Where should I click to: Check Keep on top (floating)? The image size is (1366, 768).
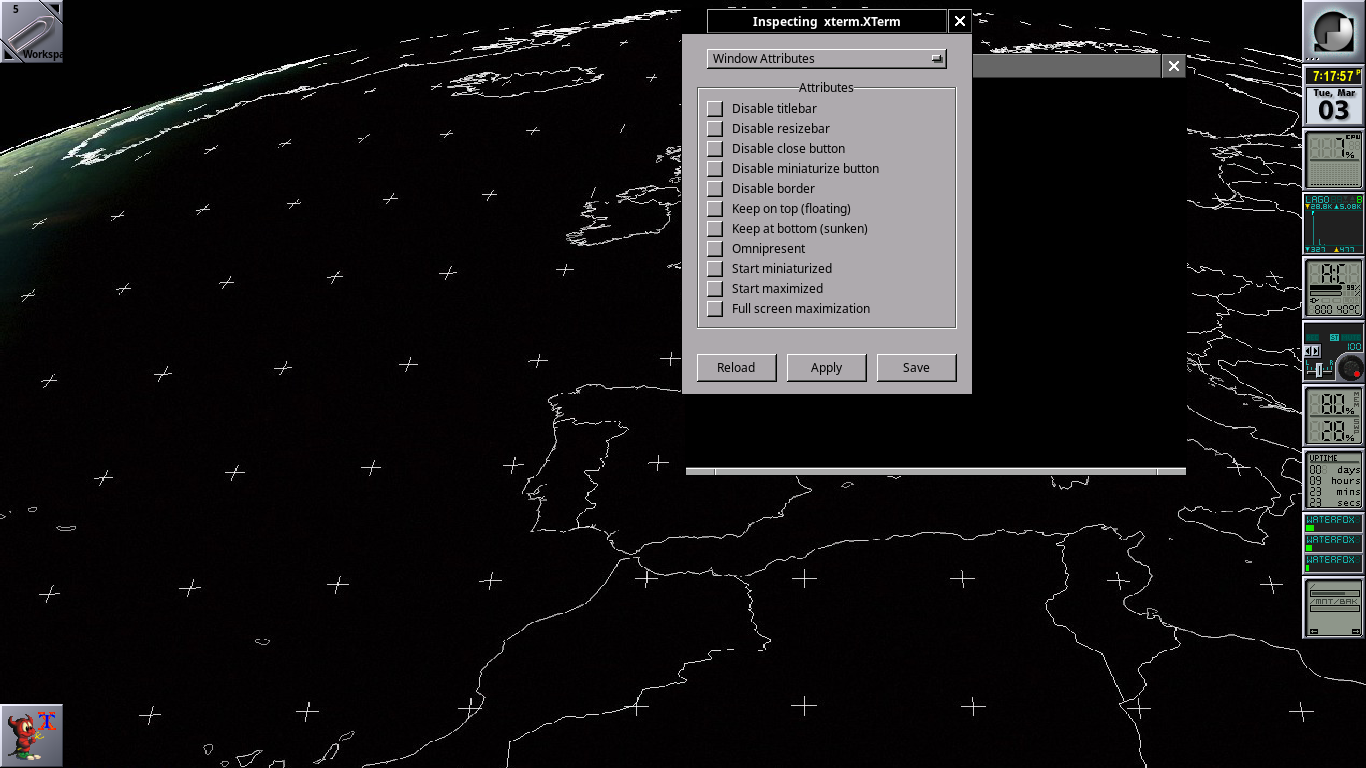(x=715, y=208)
